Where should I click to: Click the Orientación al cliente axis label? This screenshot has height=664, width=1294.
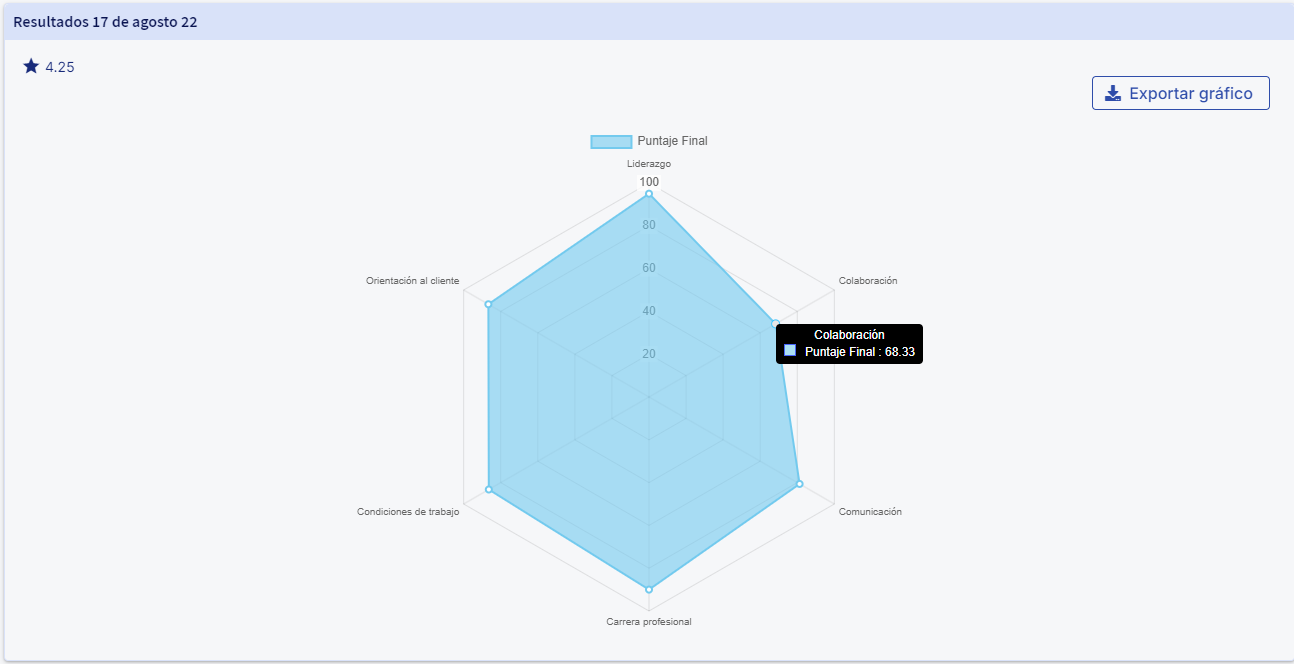pyautogui.click(x=413, y=281)
